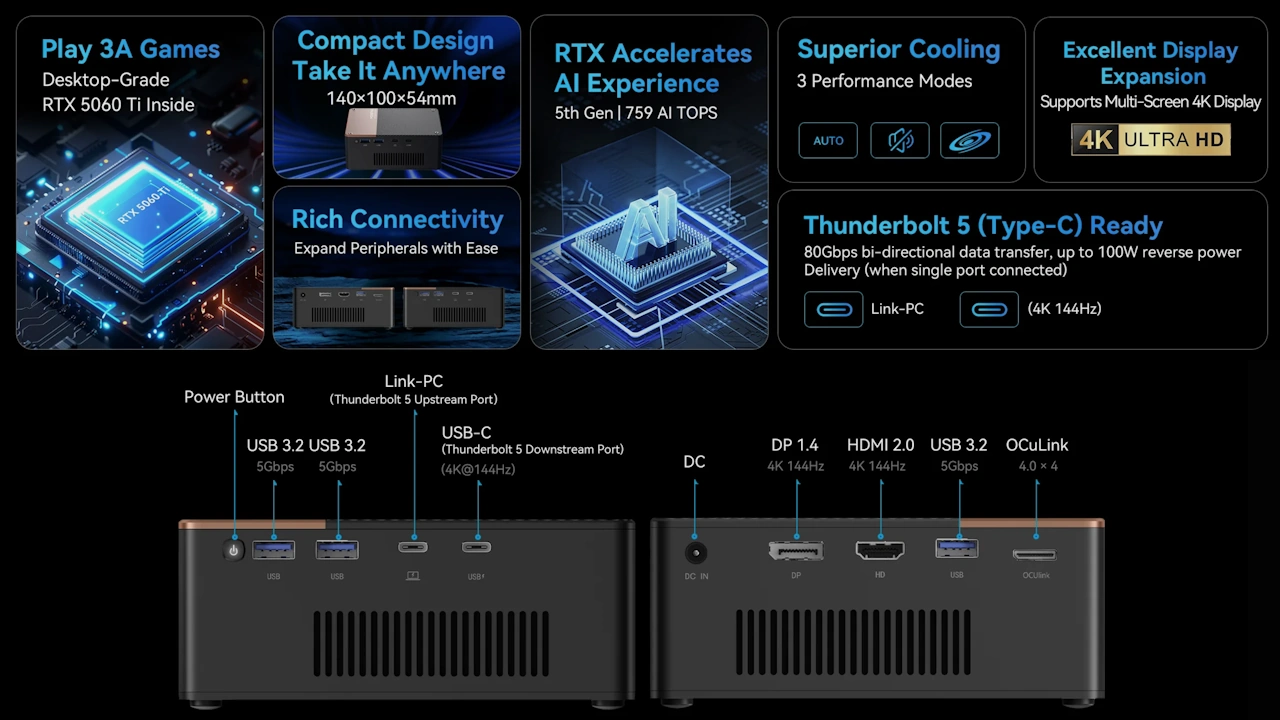Click the OCuLink port on the device
The width and height of the screenshot is (1280, 720).
coord(1034,554)
